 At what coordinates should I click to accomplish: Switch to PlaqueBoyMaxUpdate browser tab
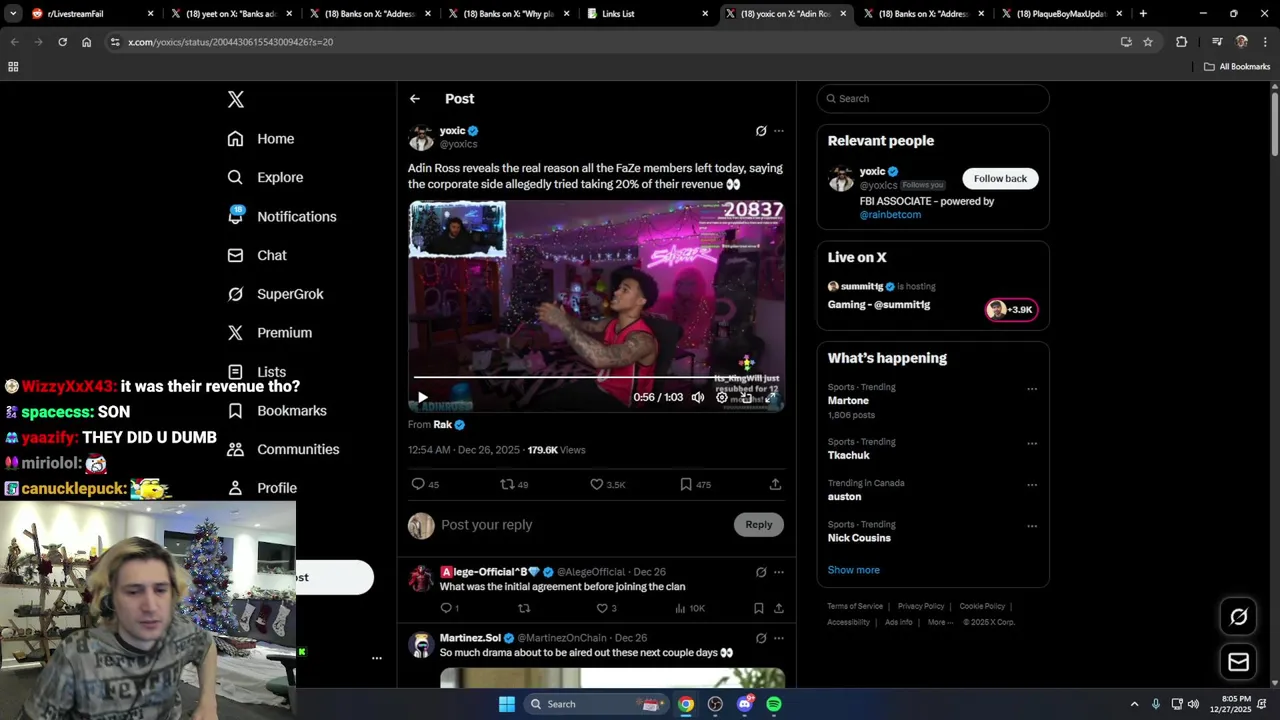1063,14
